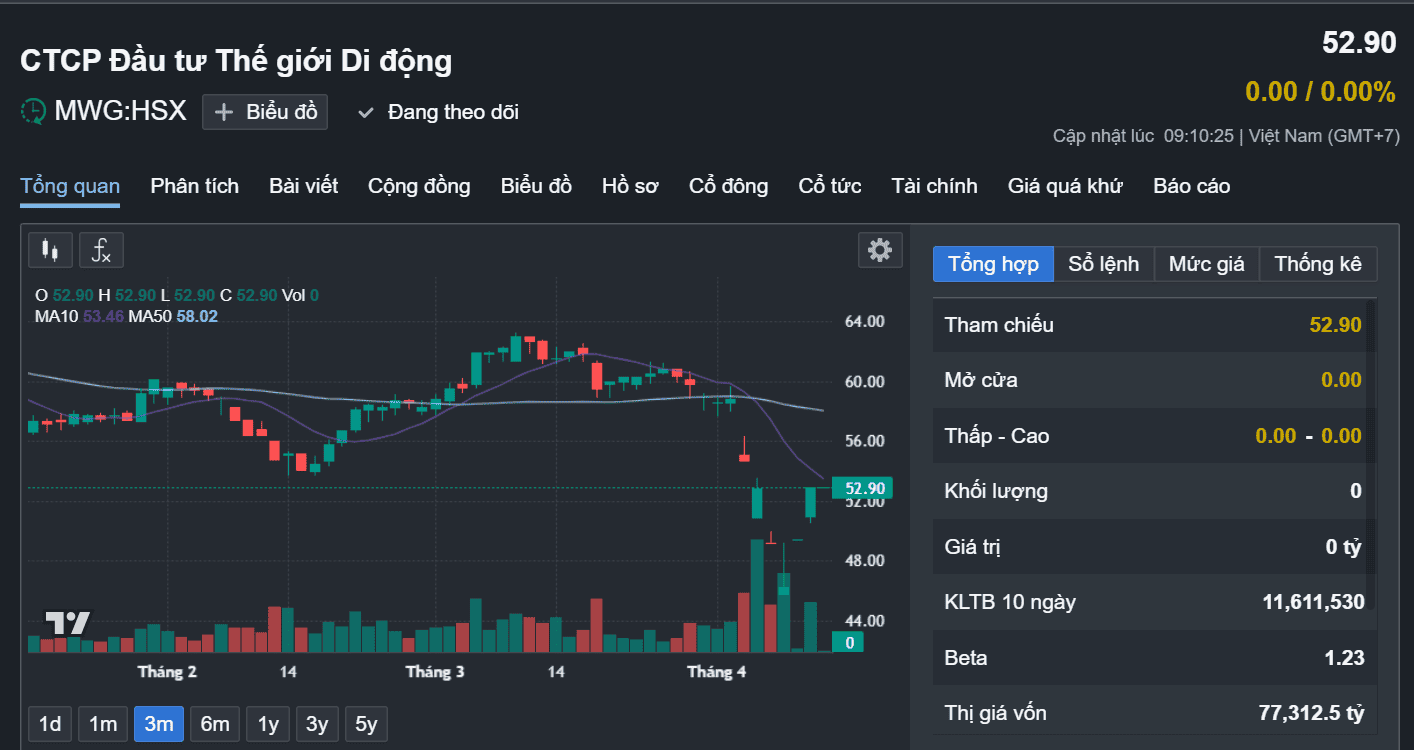Set chart range to 1m
This screenshot has width=1414, height=750.
click(103, 724)
